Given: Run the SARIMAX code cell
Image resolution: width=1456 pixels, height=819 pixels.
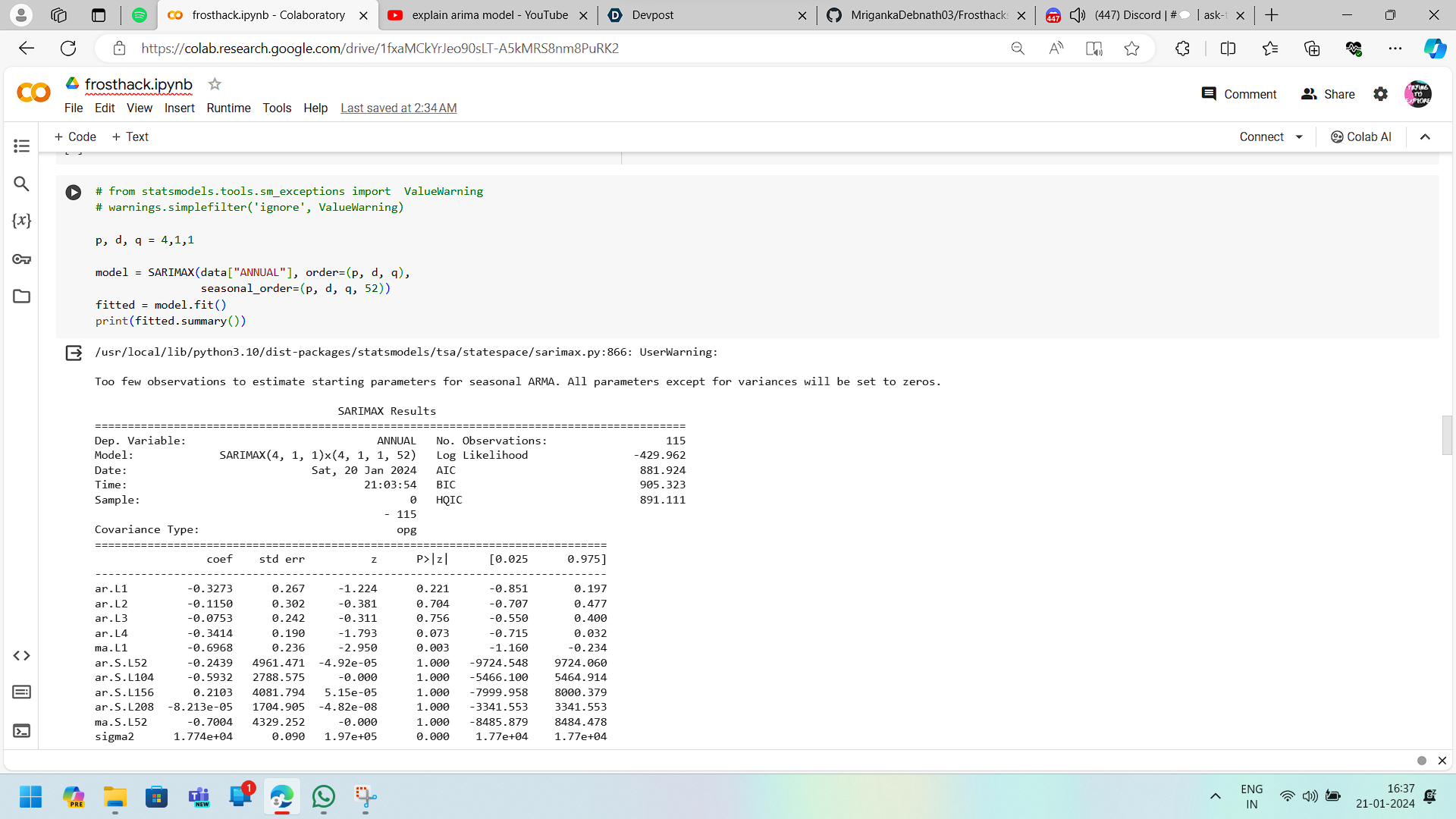Looking at the screenshot, I should (x=74, y=193).
